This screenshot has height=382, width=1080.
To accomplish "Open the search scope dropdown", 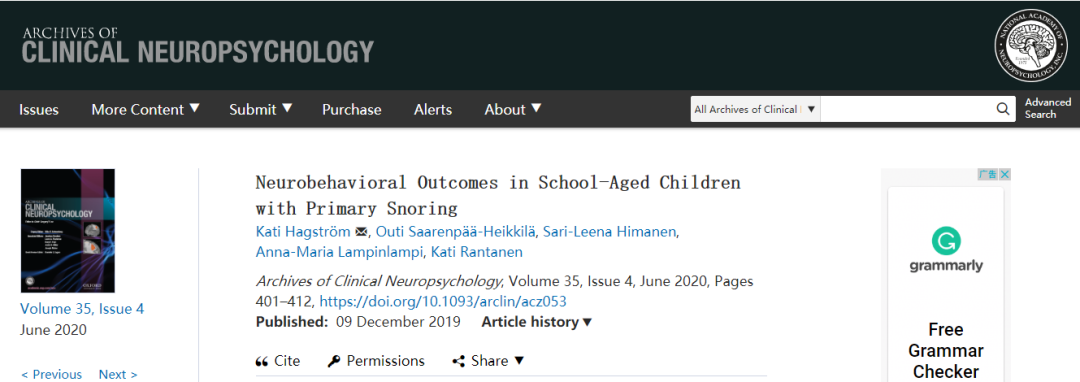I will click(756, 109).
